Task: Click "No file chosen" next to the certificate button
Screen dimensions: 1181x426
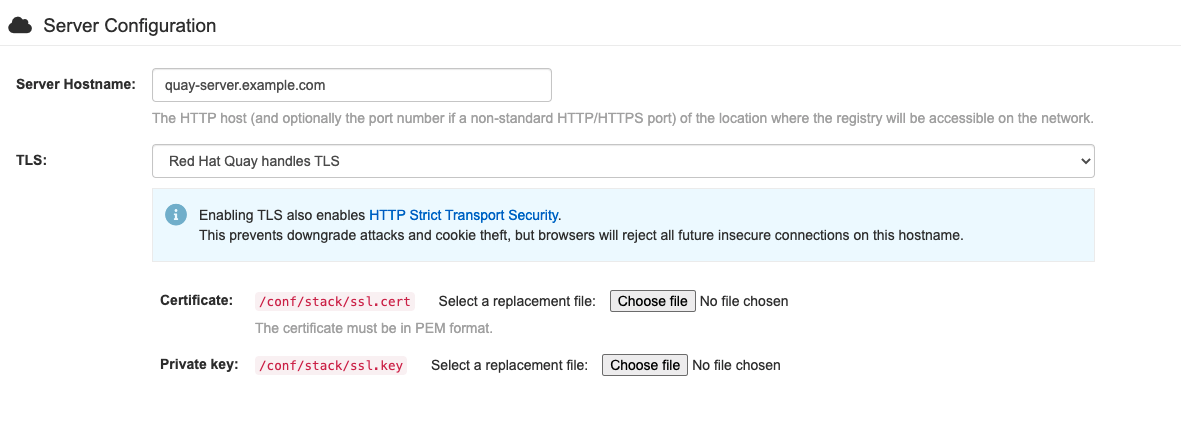Action: click(x=743, y=301)
